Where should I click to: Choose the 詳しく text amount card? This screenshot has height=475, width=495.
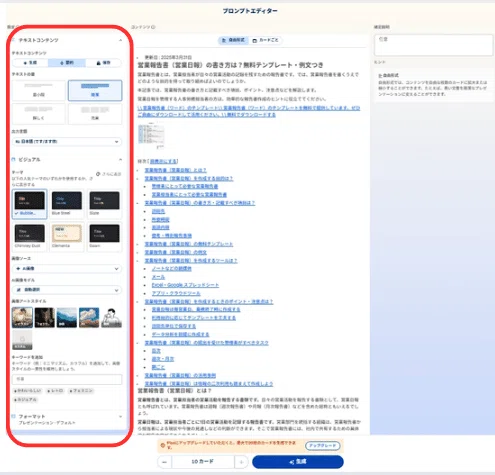38,113
